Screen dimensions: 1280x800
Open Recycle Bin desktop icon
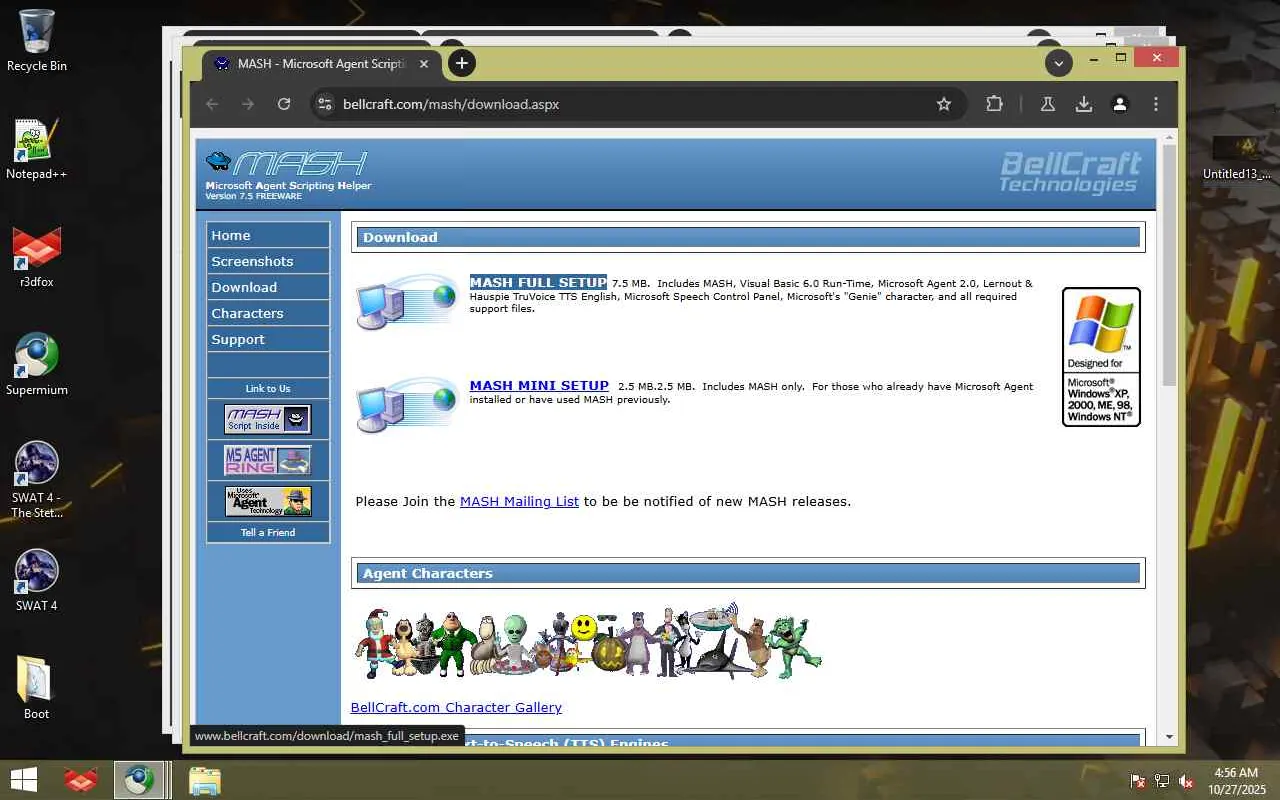click(37, 41)
